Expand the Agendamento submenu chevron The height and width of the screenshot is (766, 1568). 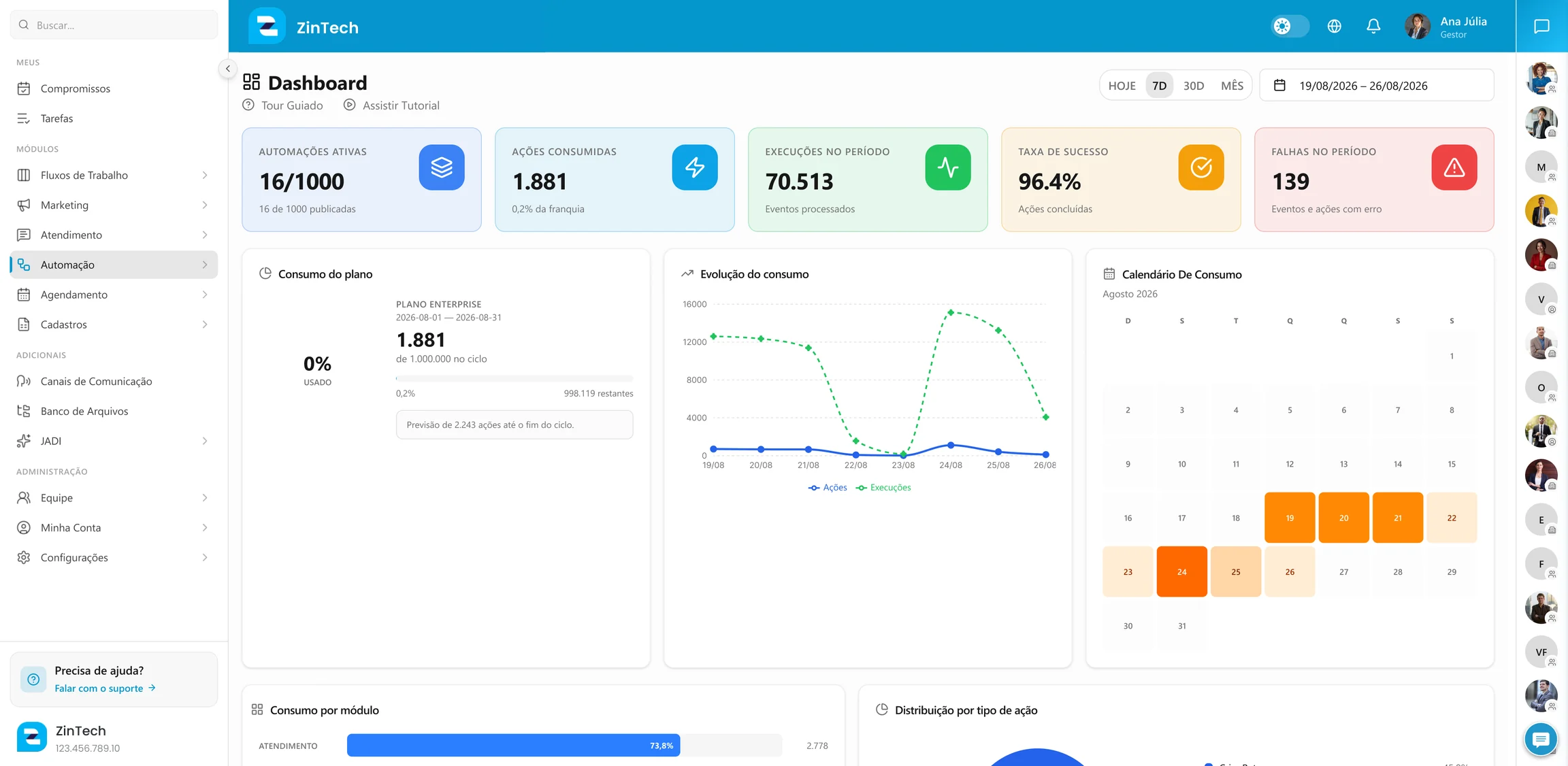(x=205, y=295)
